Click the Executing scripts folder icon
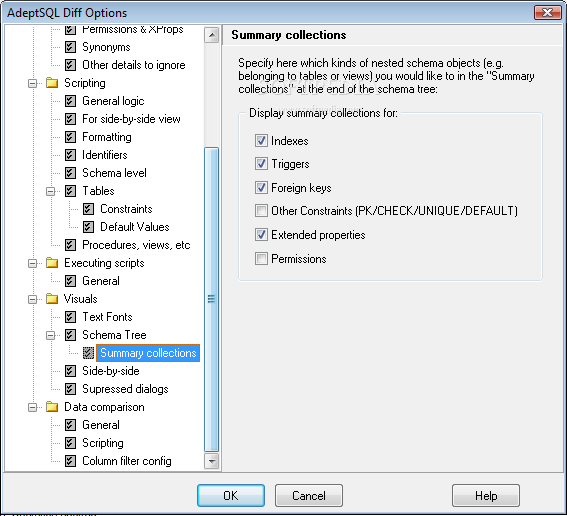This screenshot has width=567, height=516. tap(52, 263)
